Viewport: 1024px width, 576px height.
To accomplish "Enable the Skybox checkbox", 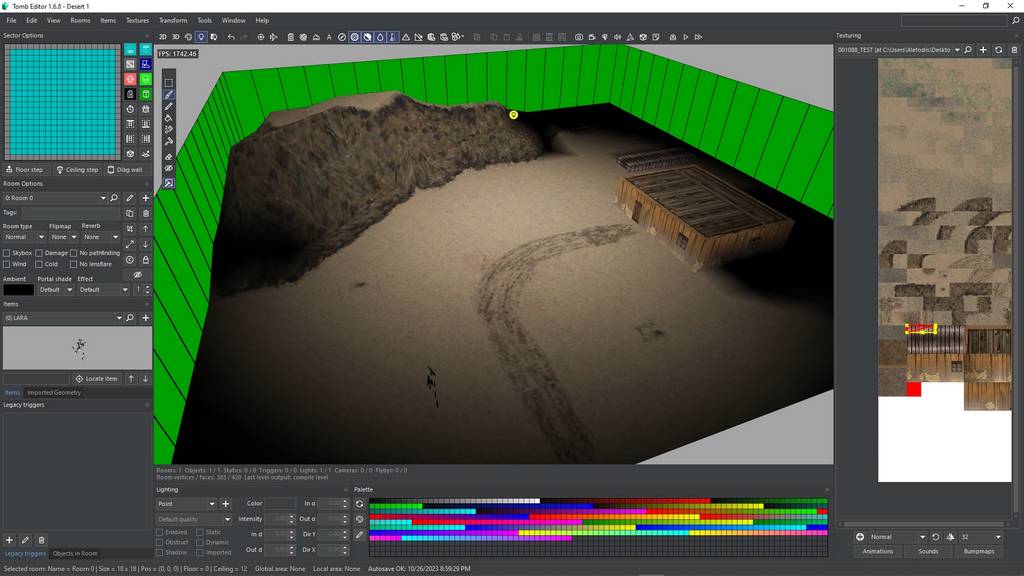I will (x=7, y=253).
